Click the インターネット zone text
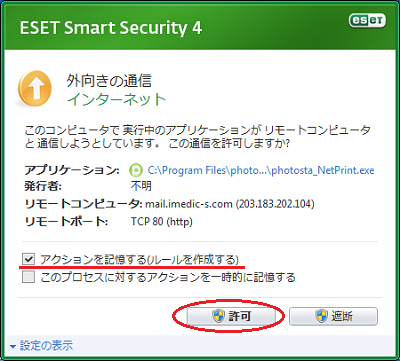 pyautogui.click(x=116, y=99)
